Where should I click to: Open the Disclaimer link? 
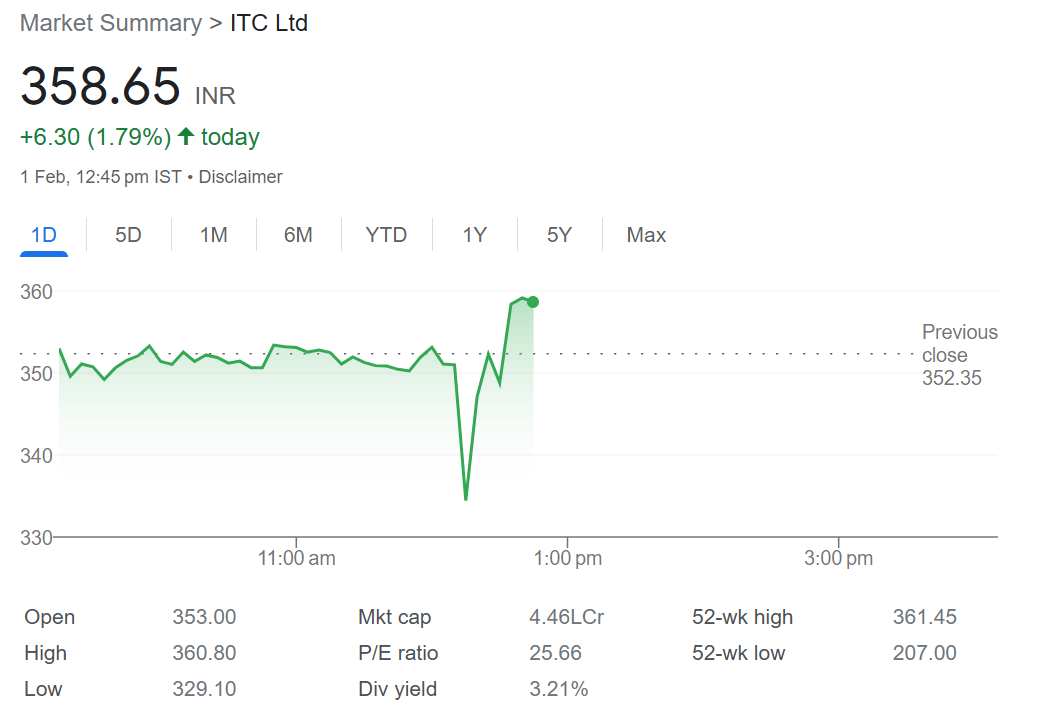241,177
